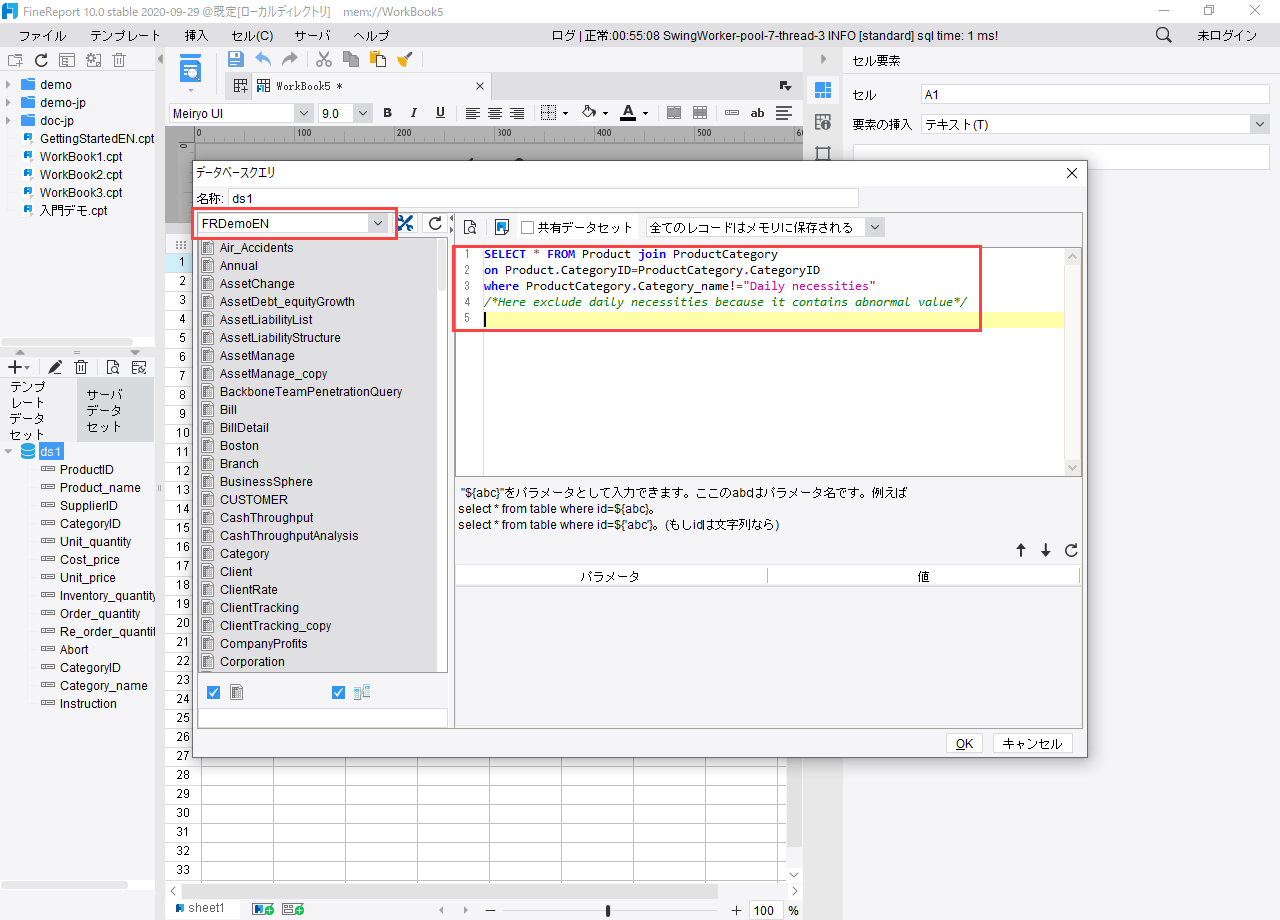Click the zoom slider handle in the status bar

click(608, 910)
